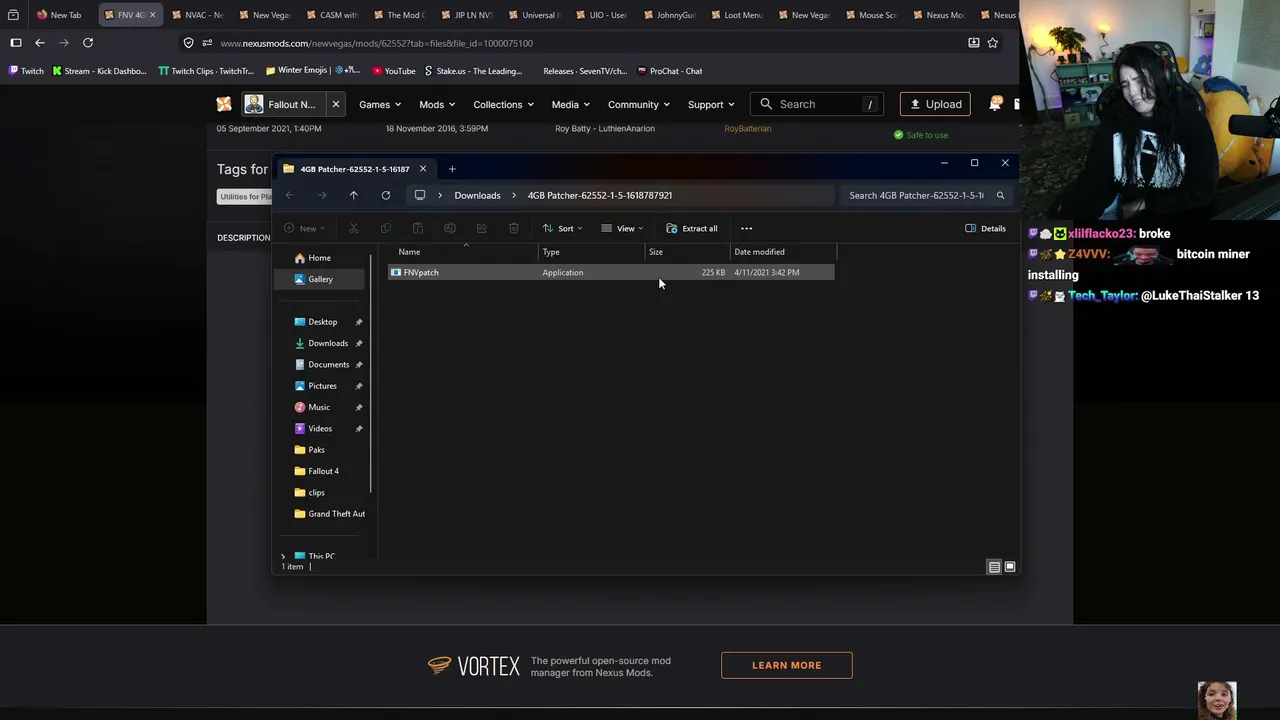Open the clips folder in sidebar
This screenshot has width=1280, height=720.
tap(316, 492)
